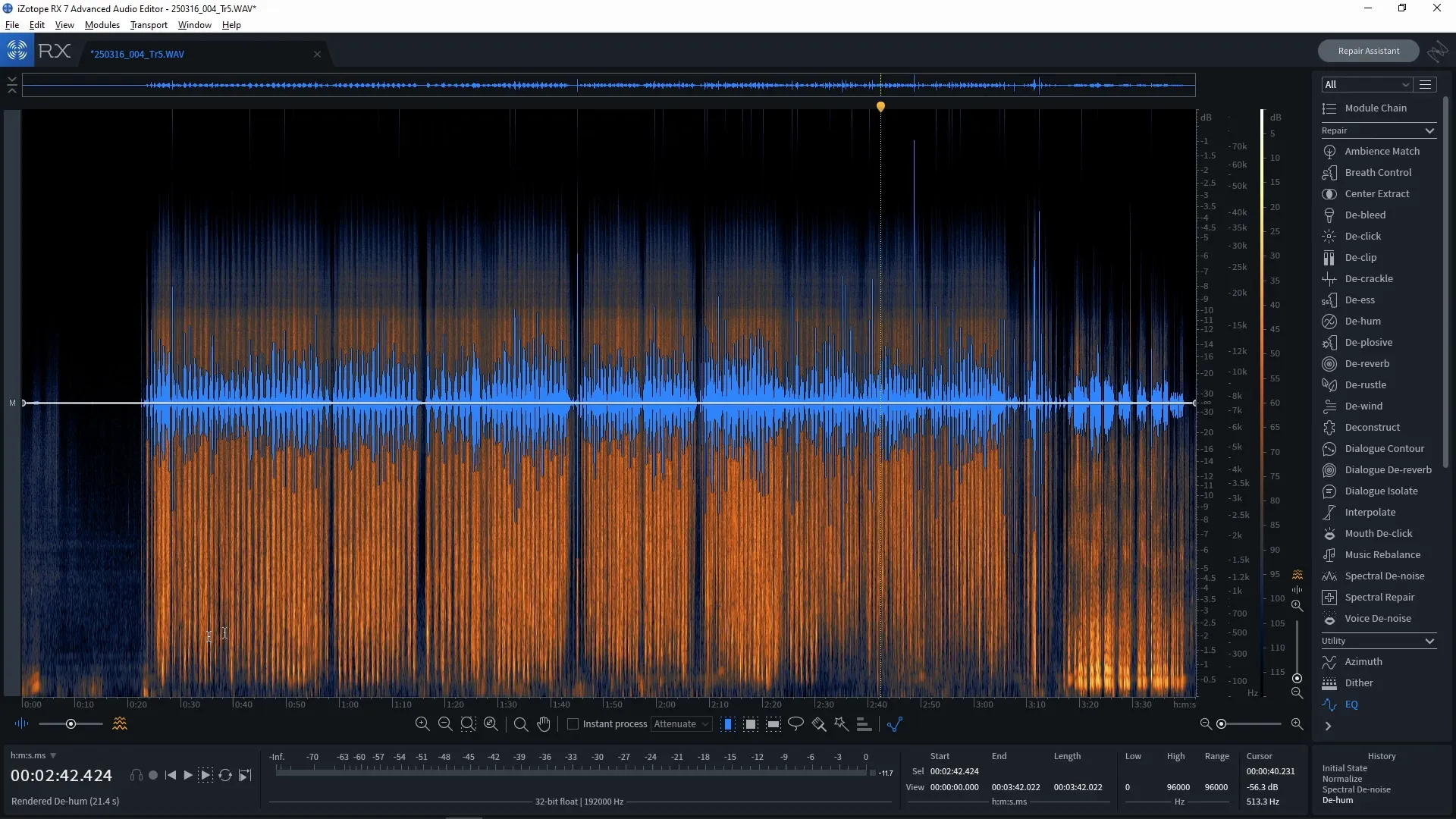The height and width of the screenshot is (819, 1456).
Task: Toggle loop playback mode
Action: click(225, 775)
